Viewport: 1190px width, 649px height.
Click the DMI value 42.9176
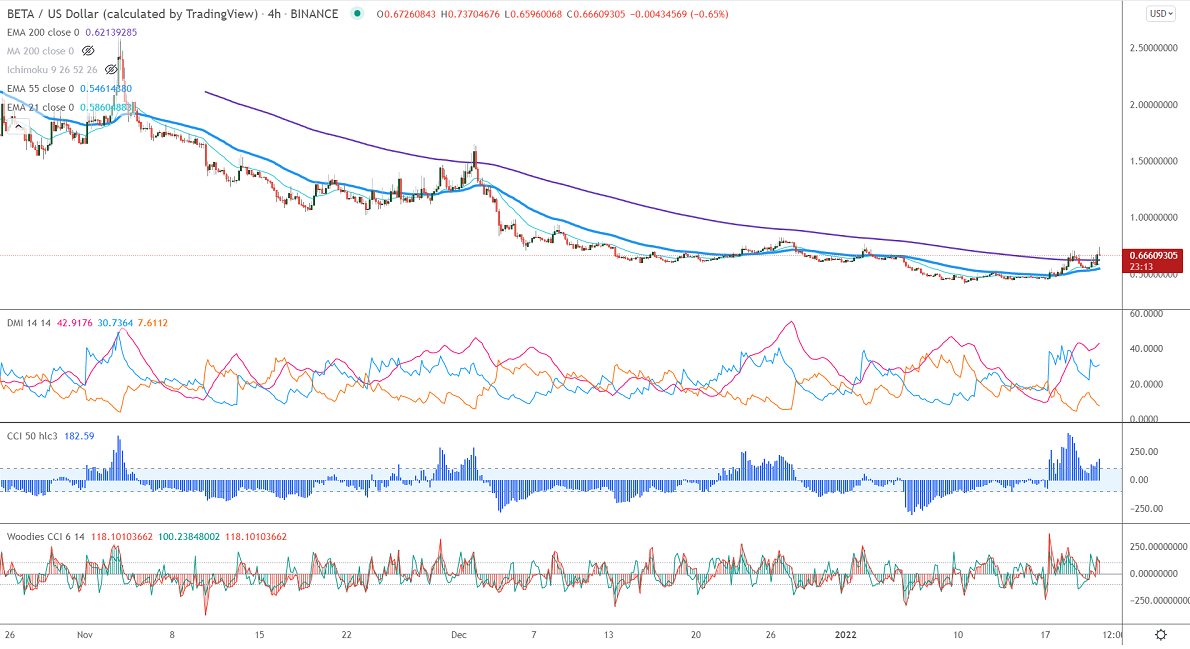click(x=74, y=323)
